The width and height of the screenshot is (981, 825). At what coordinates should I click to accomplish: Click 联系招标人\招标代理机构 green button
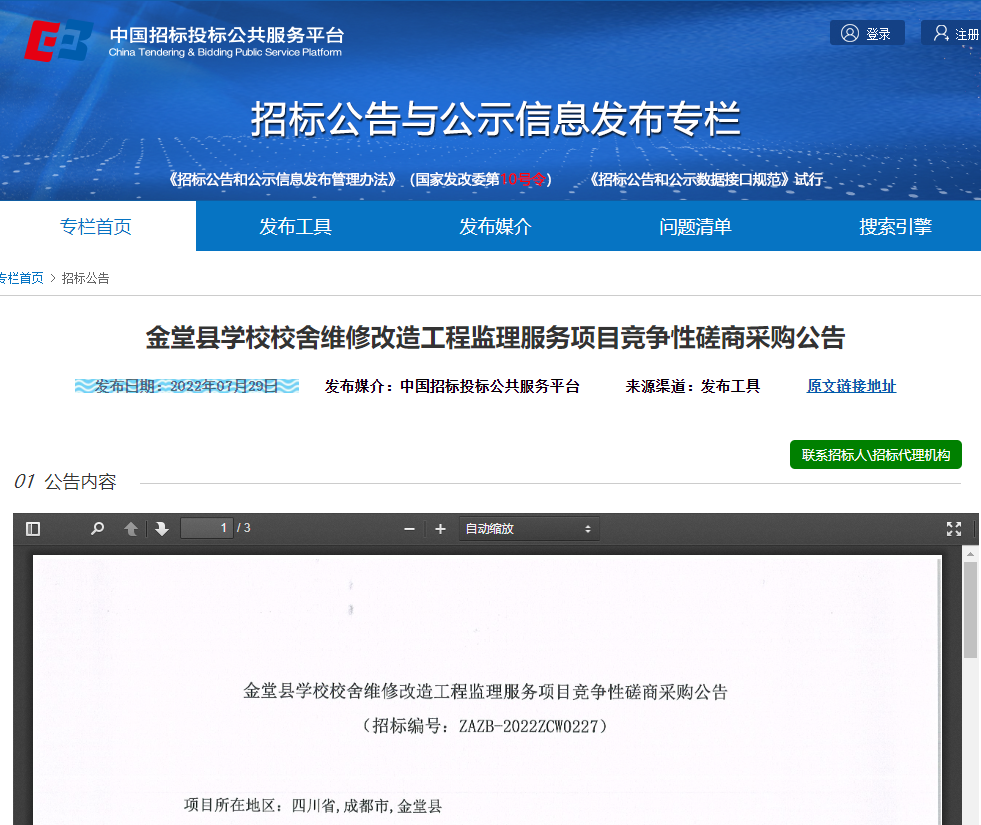point(875,455)
